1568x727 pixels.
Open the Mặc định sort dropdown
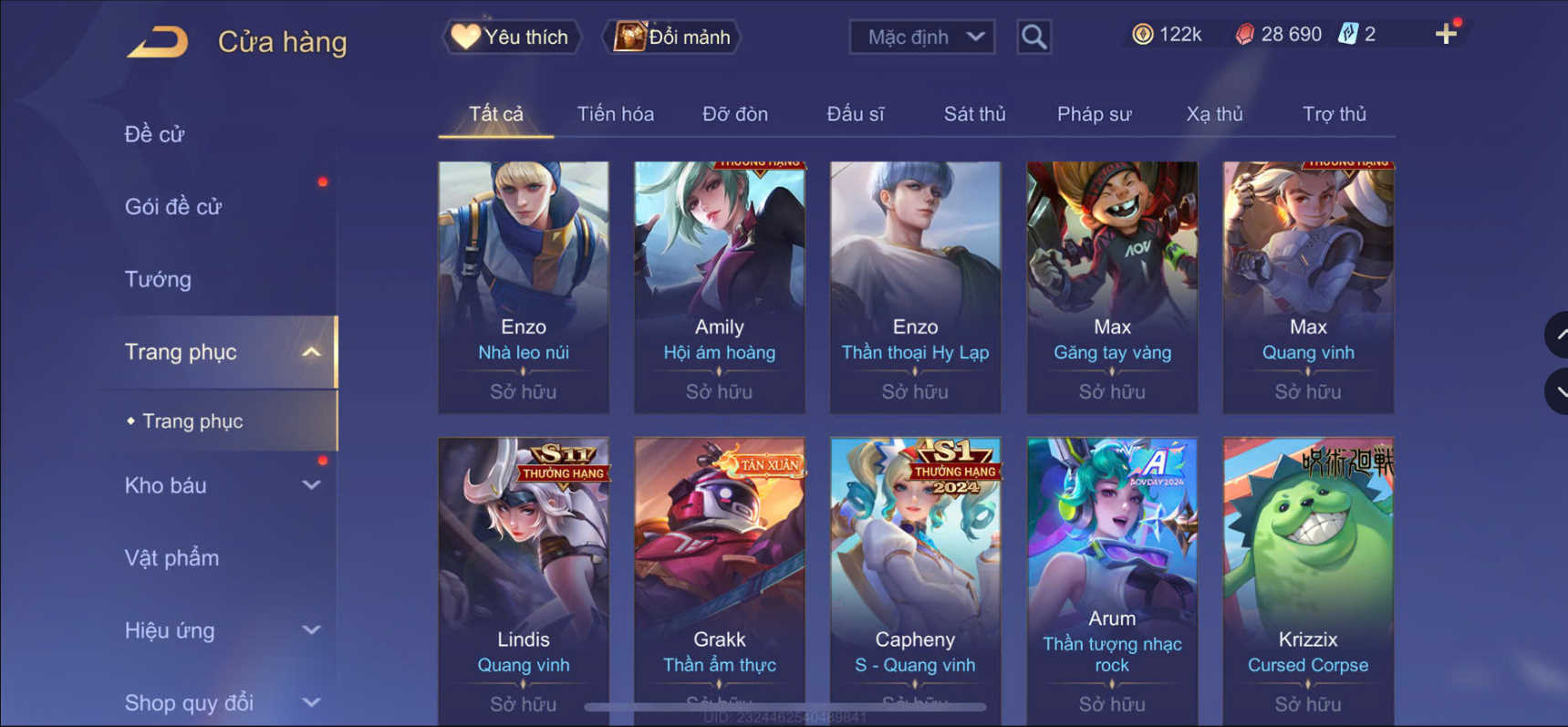tap(921, 36)
